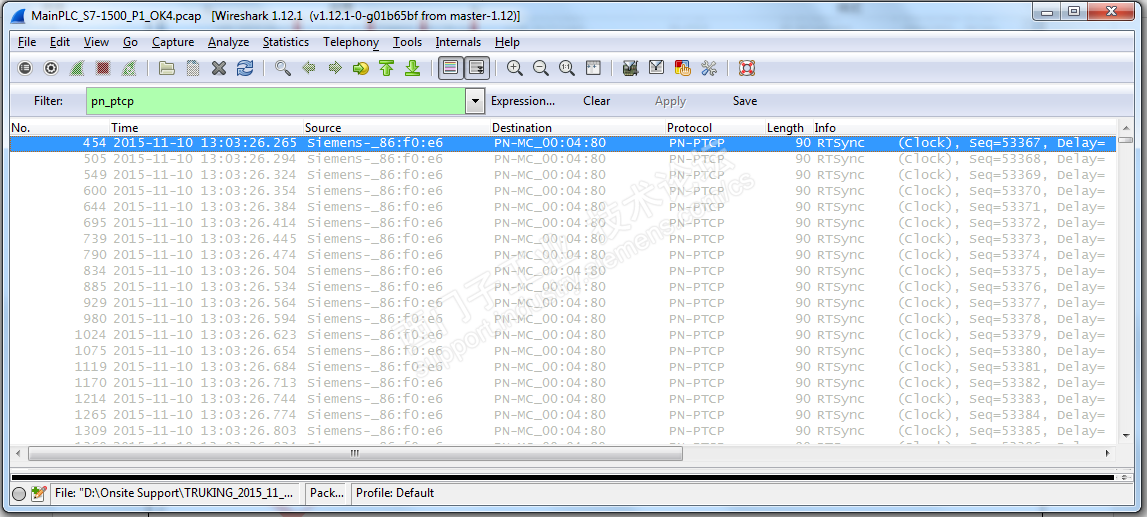Image resolution: width=1147 pixels, height=517 pixels.
Task: Sort by the Source column header
Action: pyautogui.click(x=397, y=128)
